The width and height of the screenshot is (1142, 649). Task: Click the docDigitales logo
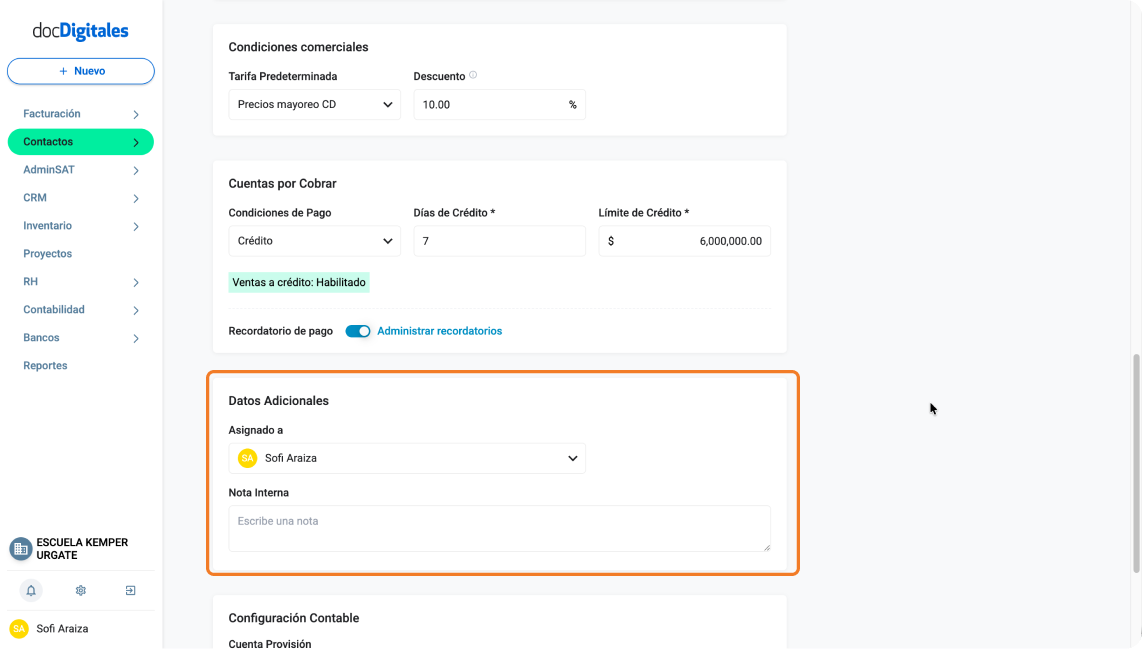pyautogui.click(x=80, y=31)
